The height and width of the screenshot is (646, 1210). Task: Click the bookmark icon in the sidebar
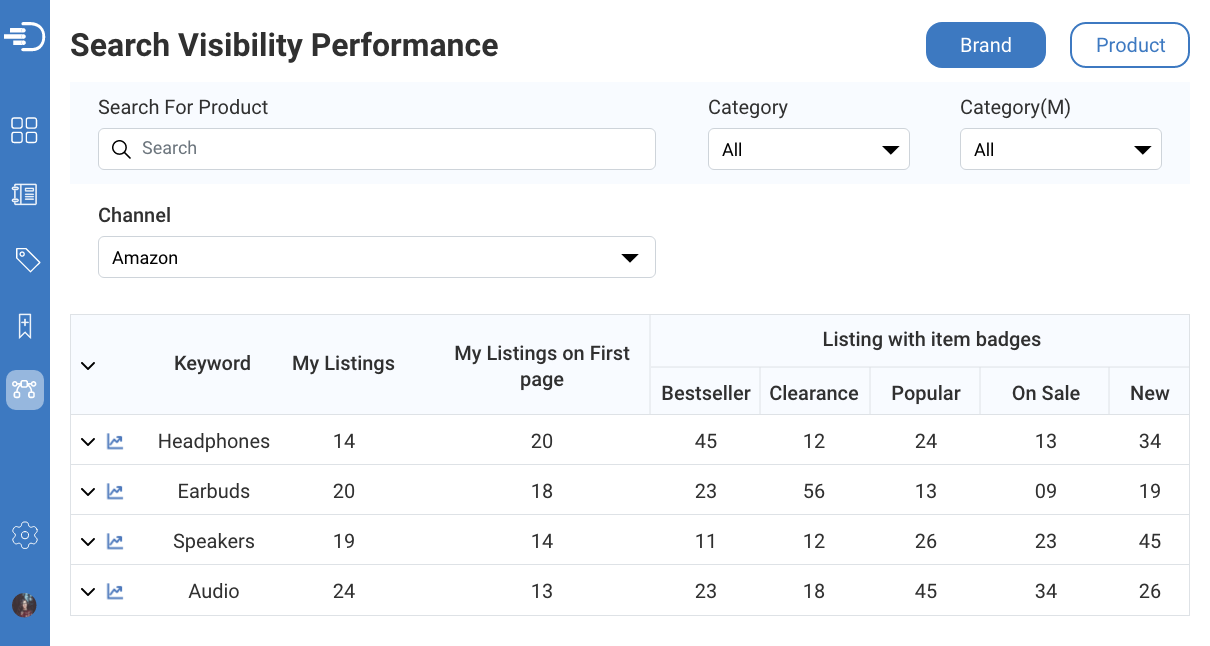pyautogui.click(x=24, y=325)
